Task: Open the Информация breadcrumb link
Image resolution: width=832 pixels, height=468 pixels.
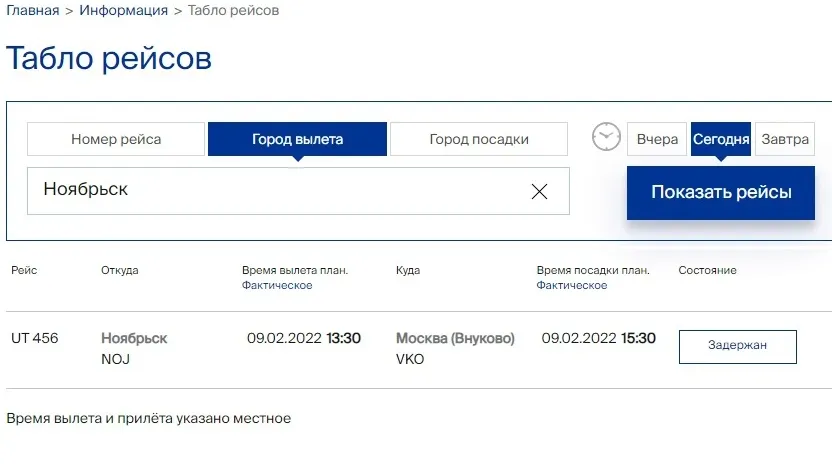Action: (x=124, y=11)
